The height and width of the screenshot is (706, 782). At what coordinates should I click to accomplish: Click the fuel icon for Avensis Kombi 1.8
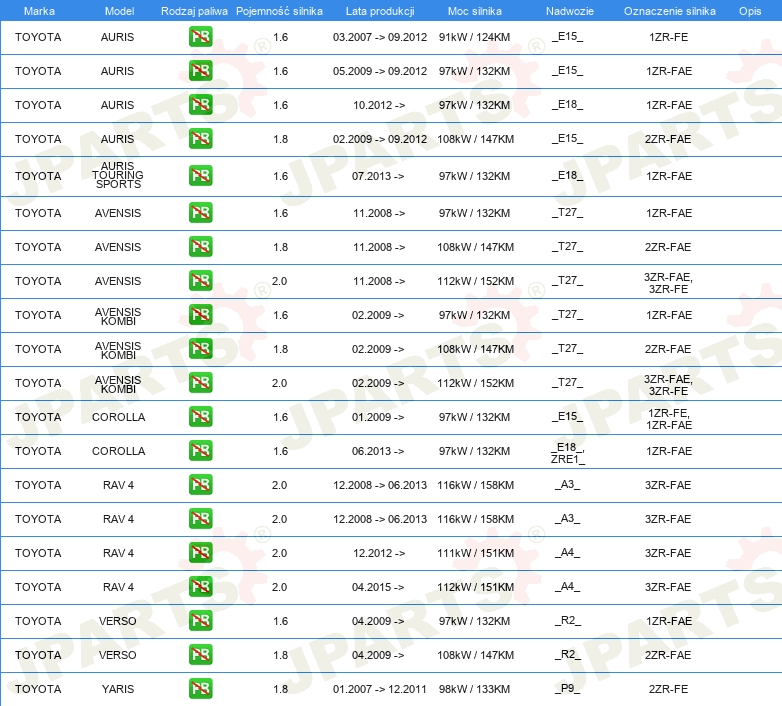pyautogui.click(x=200, y=349)
